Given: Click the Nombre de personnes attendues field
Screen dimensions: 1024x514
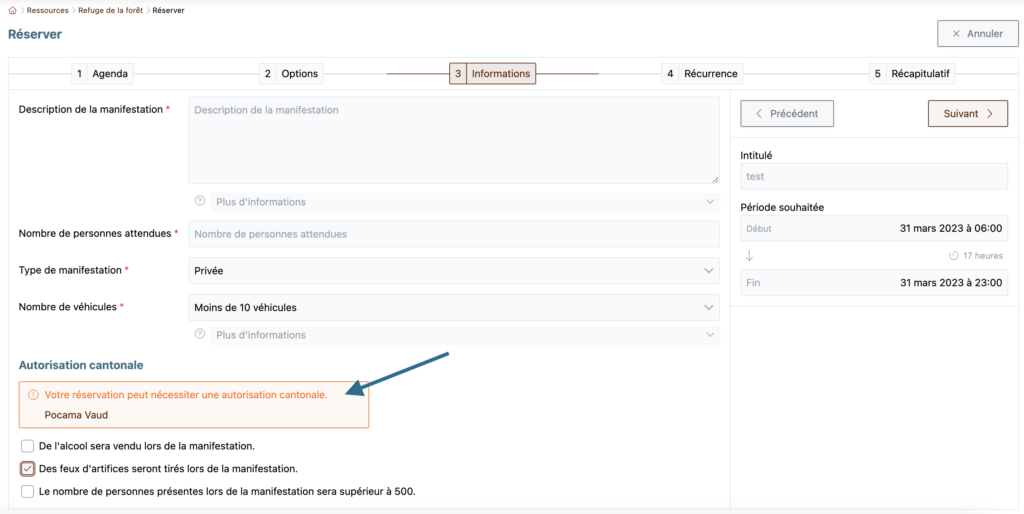Looking at the screenshot, I should pos(454,234).
